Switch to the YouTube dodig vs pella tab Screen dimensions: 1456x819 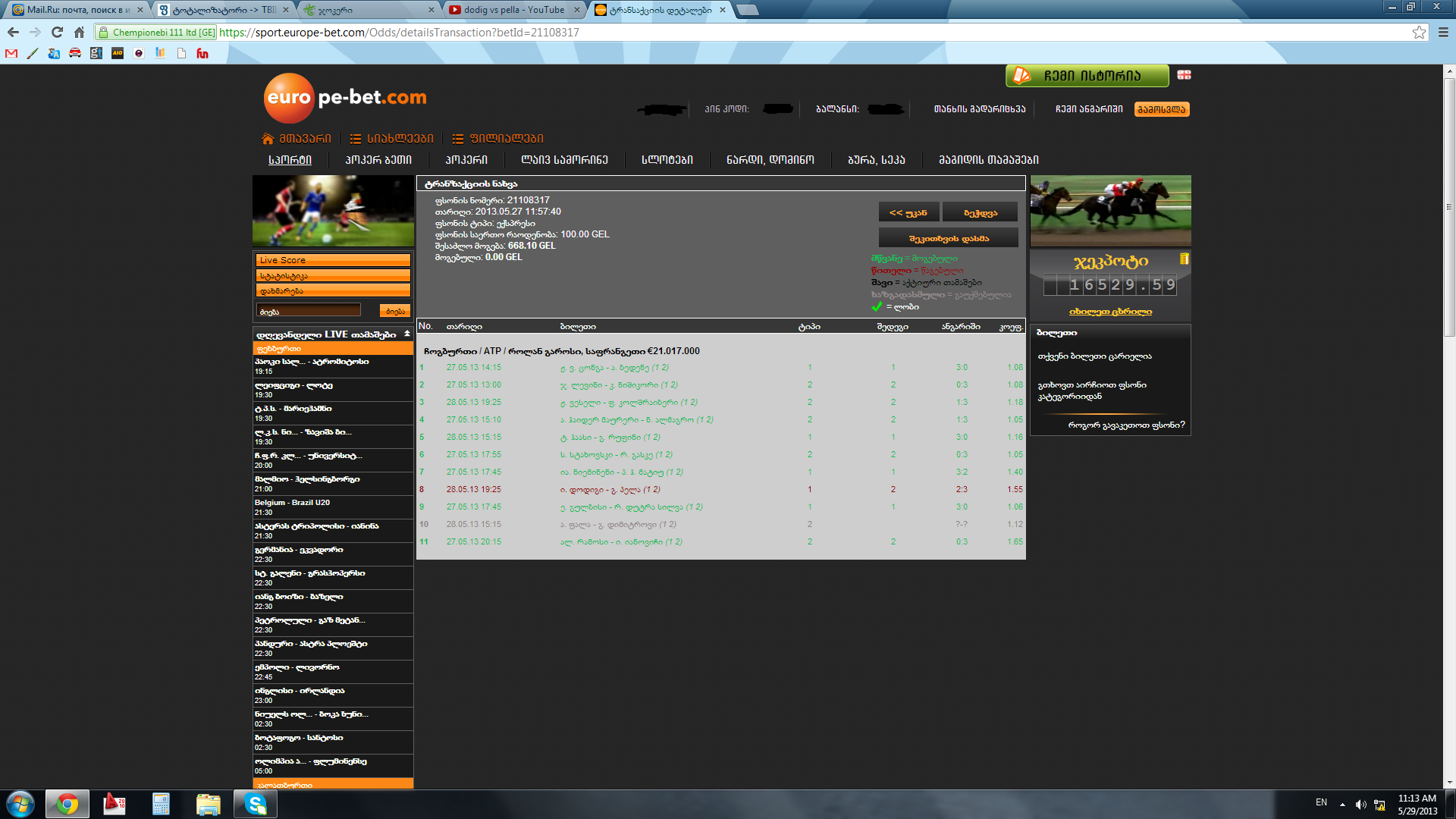tap(513, 10)
